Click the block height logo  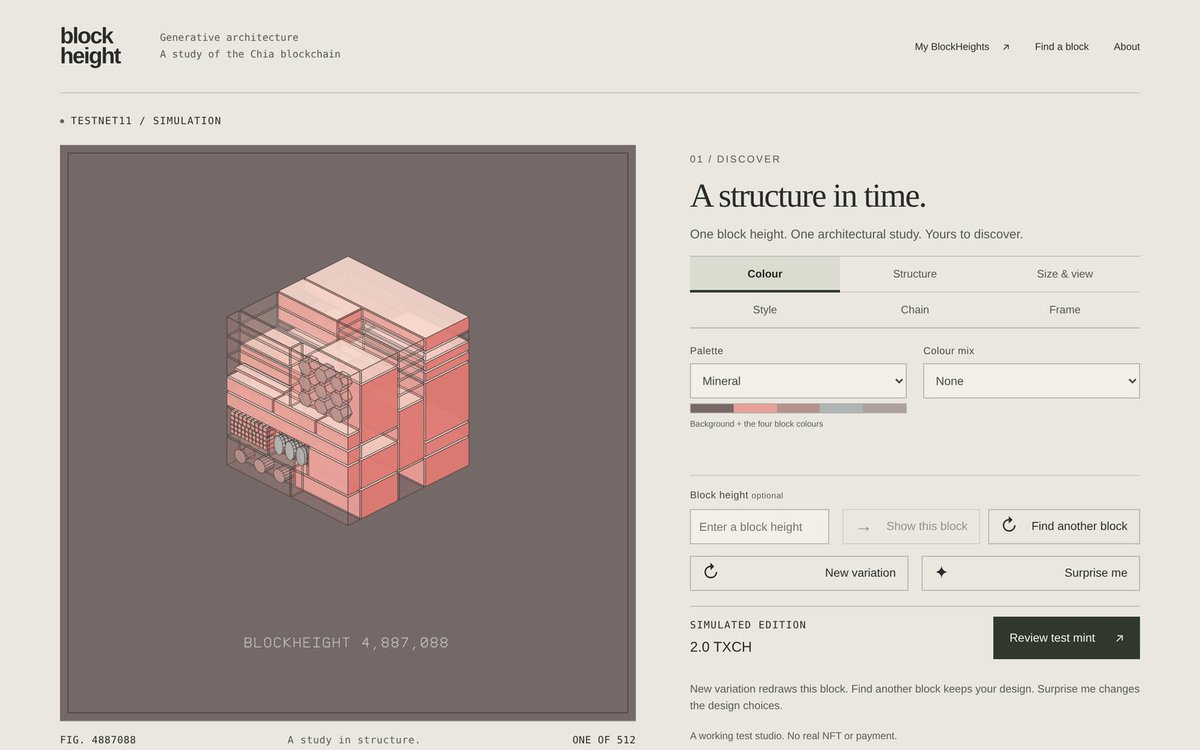point(91,47)
